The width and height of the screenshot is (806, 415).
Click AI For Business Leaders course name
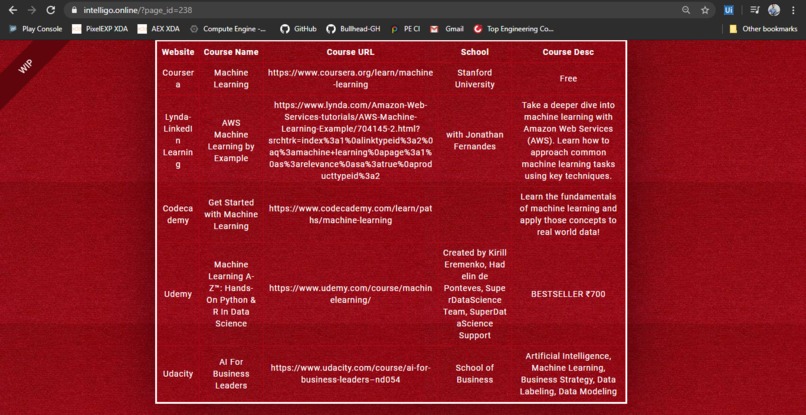(x=231, y=374)
